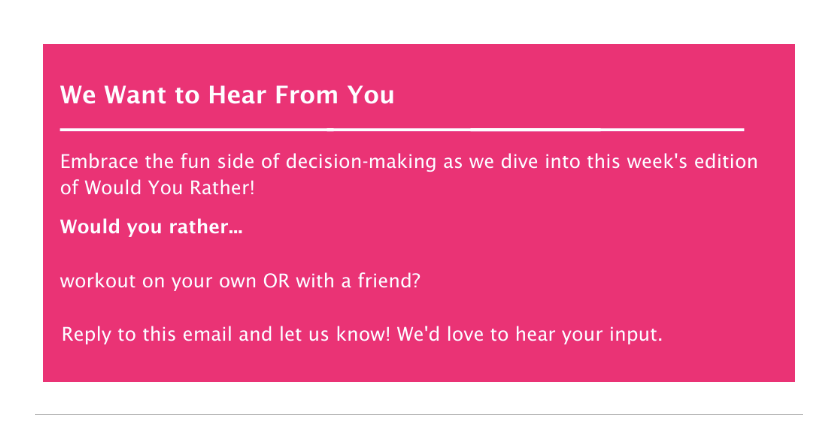The width and height of the screenshot is (840, 422).
Task: Click the 'workout on your own OR with a friend?' question
Action: (240, 281)
